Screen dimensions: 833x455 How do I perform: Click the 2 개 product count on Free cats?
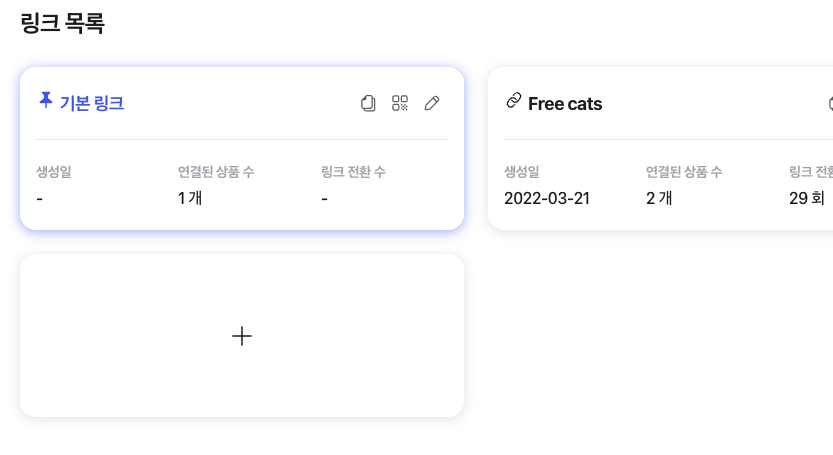[659, 198]
